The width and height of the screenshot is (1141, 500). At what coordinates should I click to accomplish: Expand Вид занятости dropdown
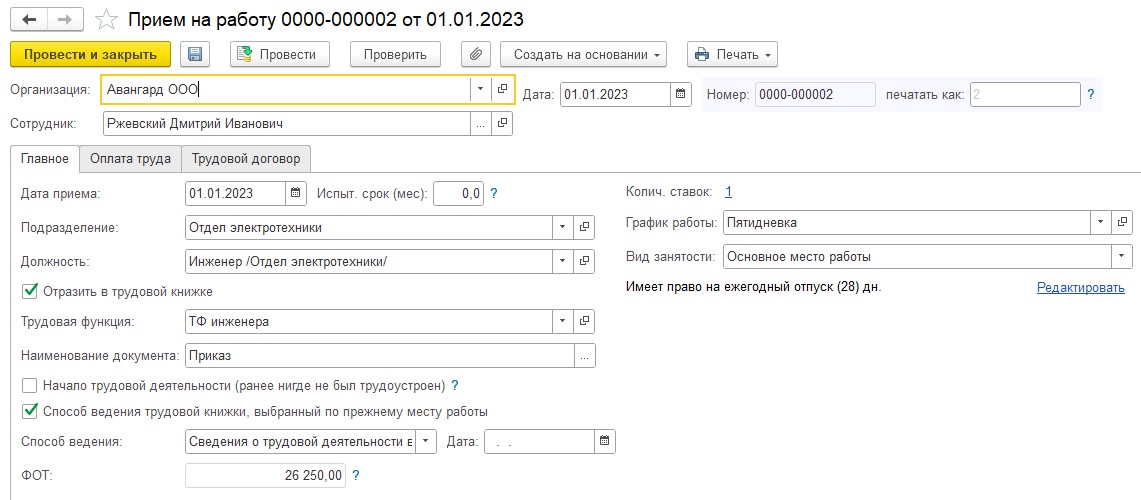pos(1122,256)
